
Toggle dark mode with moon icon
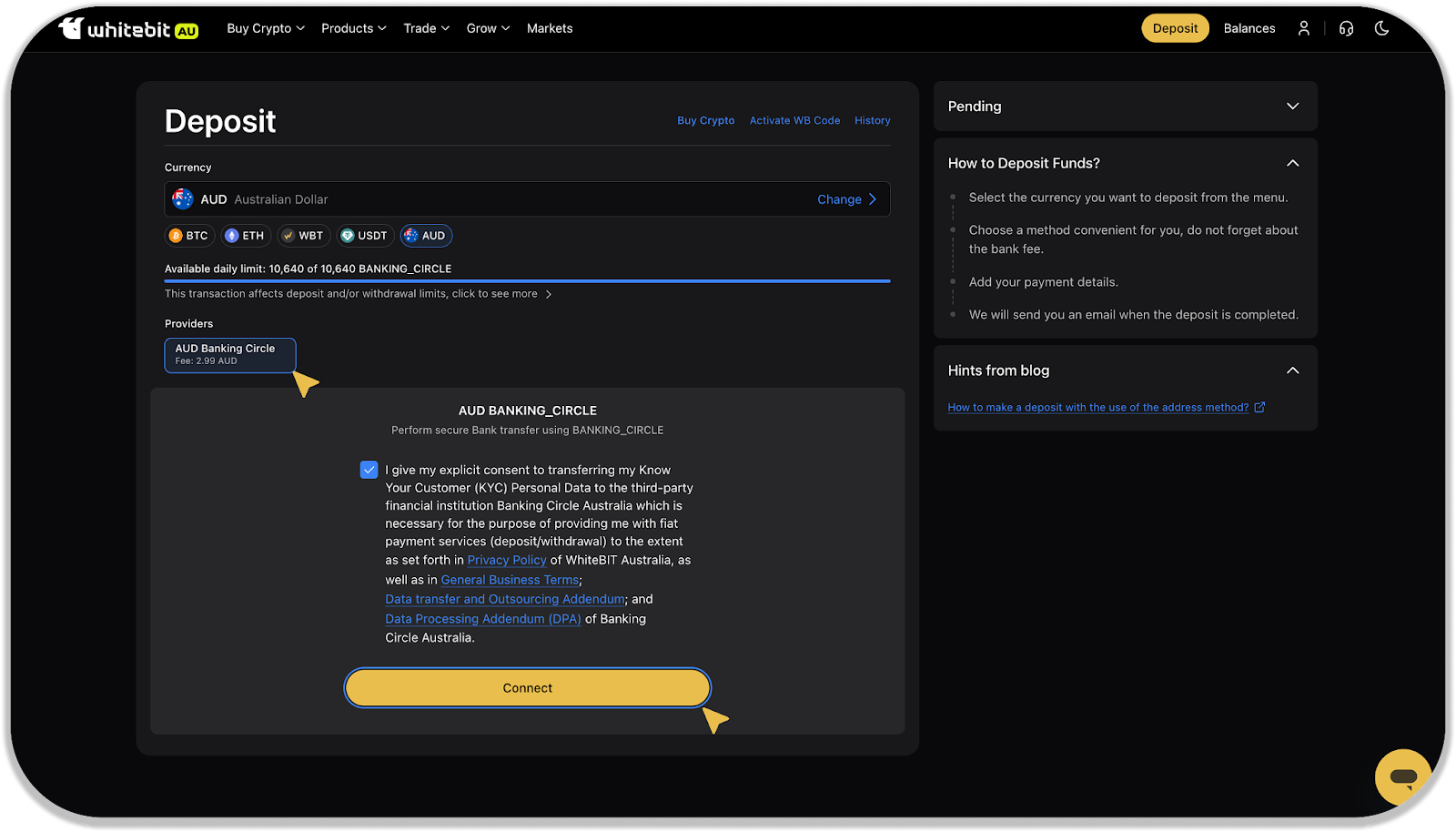point(1381,29)
